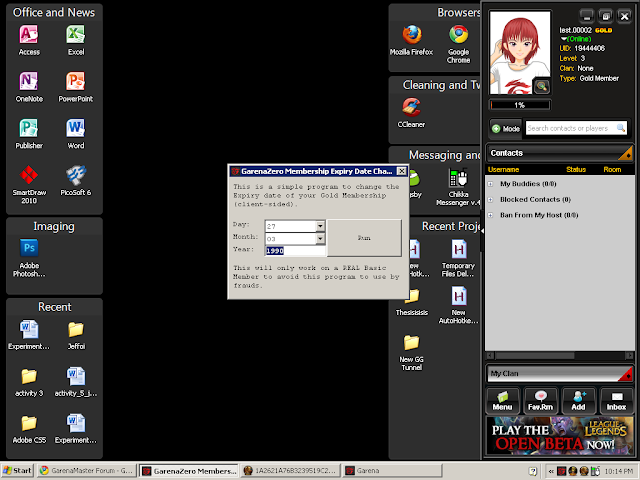Viewport: 640px width, 480px height.
Task: Expand the Contacts panel header
Action: 559,153
